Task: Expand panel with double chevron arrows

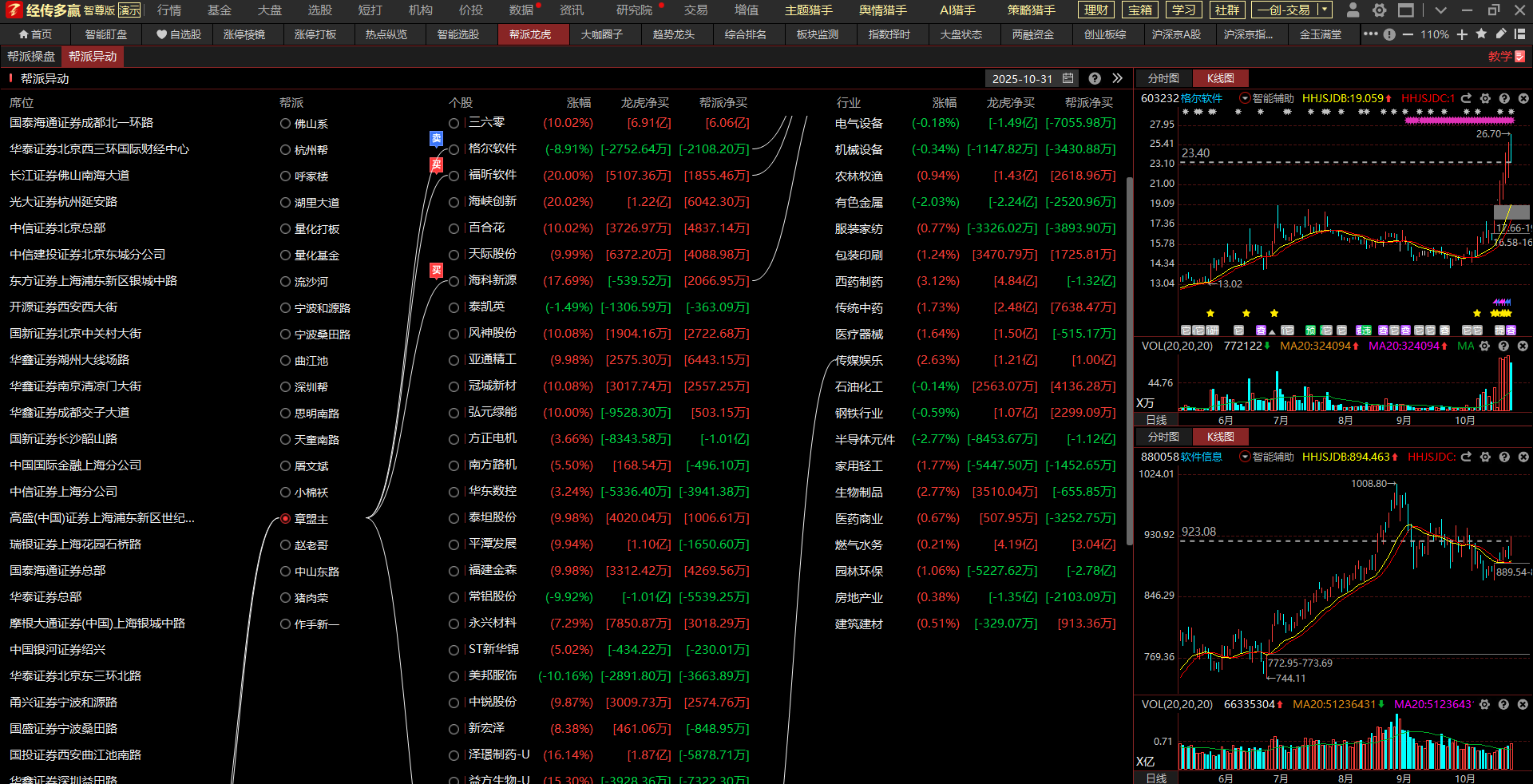Action: coord(1117,78)
